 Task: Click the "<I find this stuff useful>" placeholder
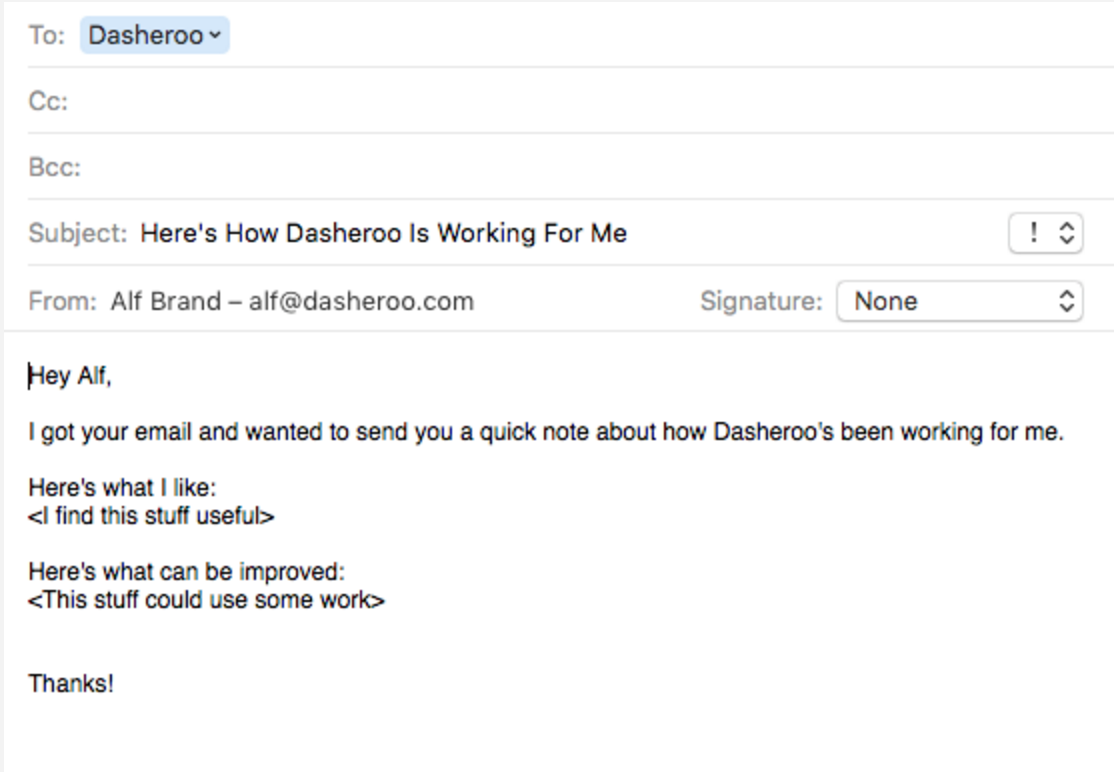(151, 516)
